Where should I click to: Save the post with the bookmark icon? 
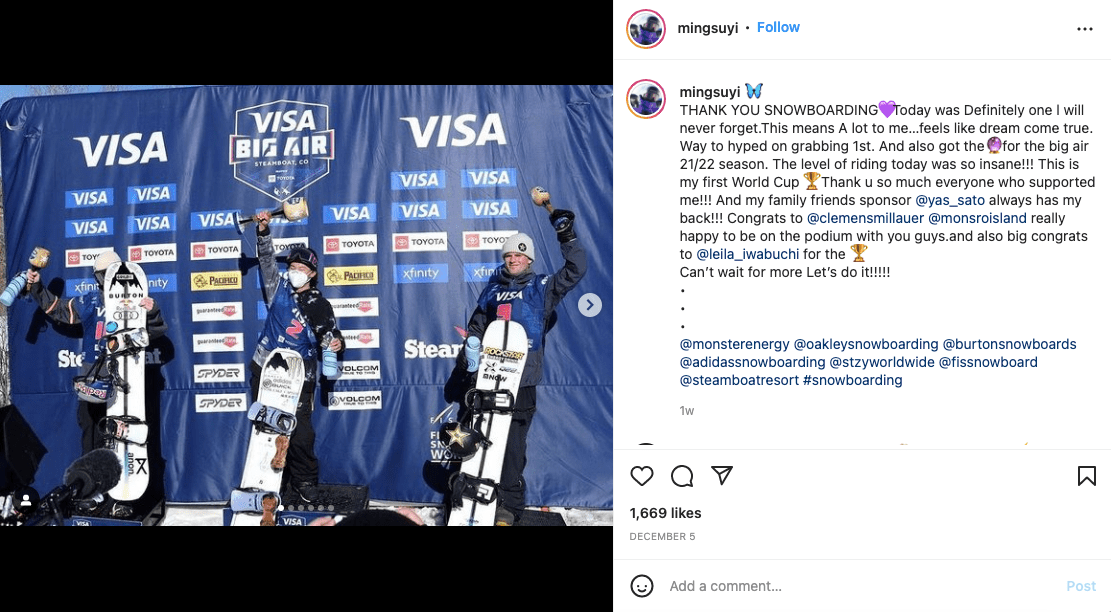tap(1086, 476)
